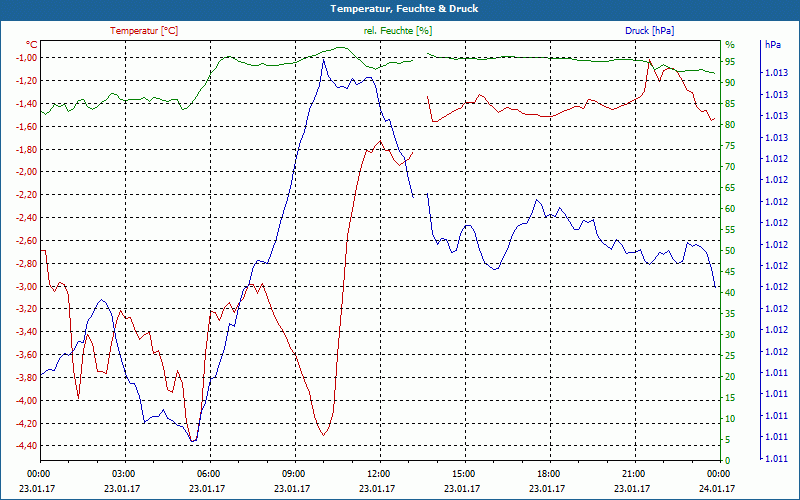Click the "95" humidity axis value
The image size is (800, 500).
(730, 62)
